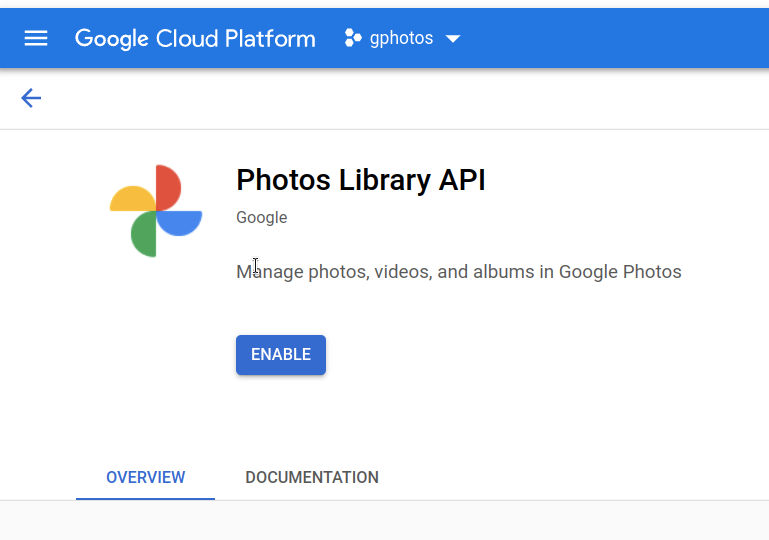Expand the project selector dropdown arrow

452,39
